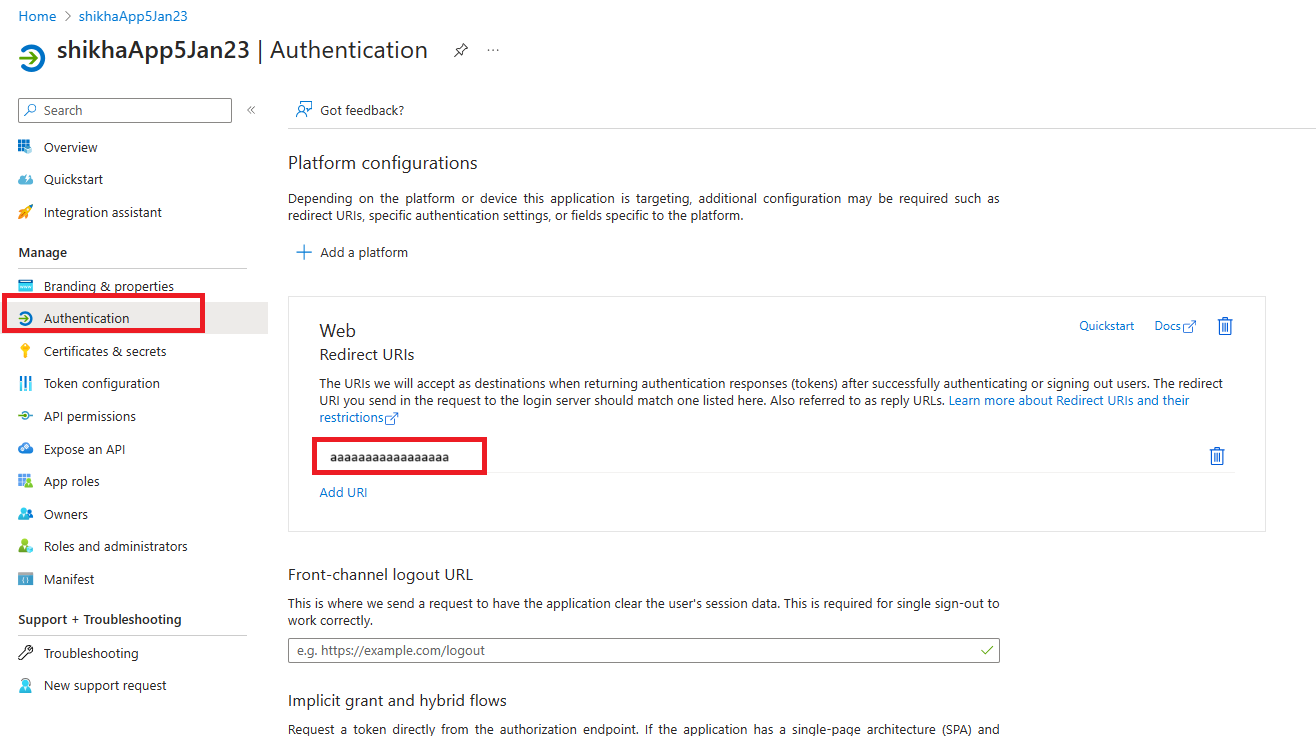Click the Add URI link
This screenshot has height=736, width=1316.
[x=343, y=492]
